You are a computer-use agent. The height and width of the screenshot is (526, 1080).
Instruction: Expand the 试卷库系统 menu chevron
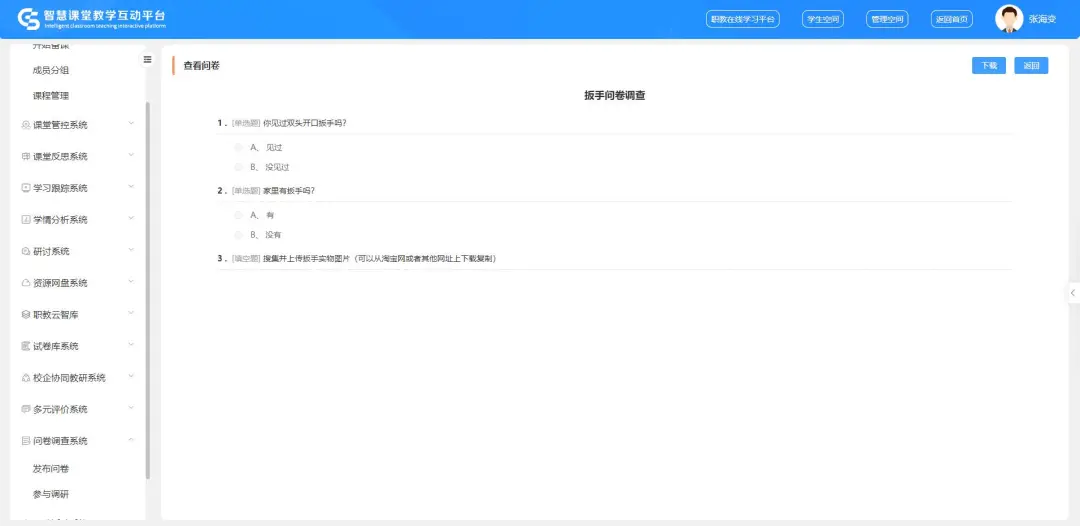point(131,346)
